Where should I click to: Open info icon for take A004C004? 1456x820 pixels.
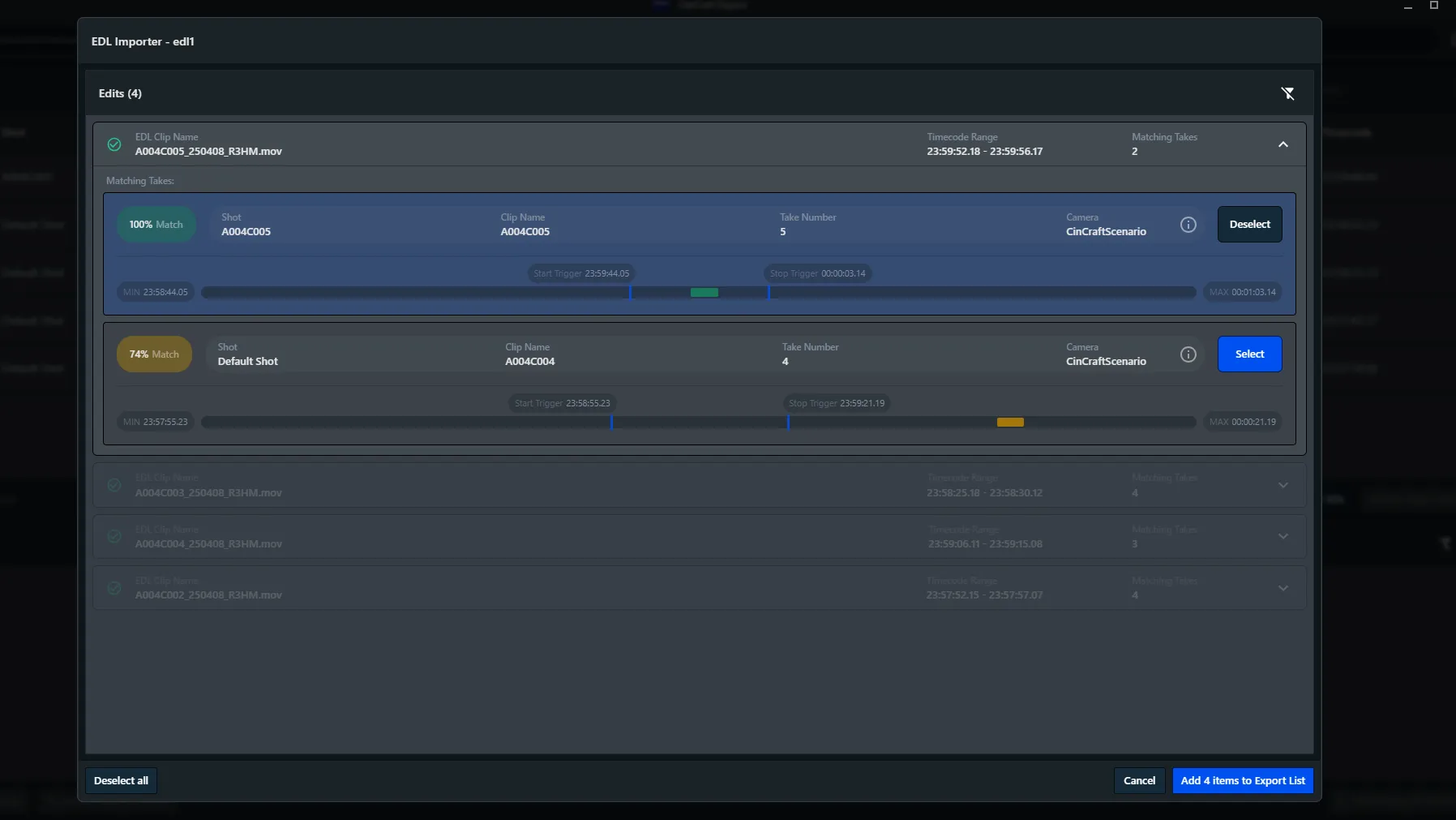(x=1188, y=354)
